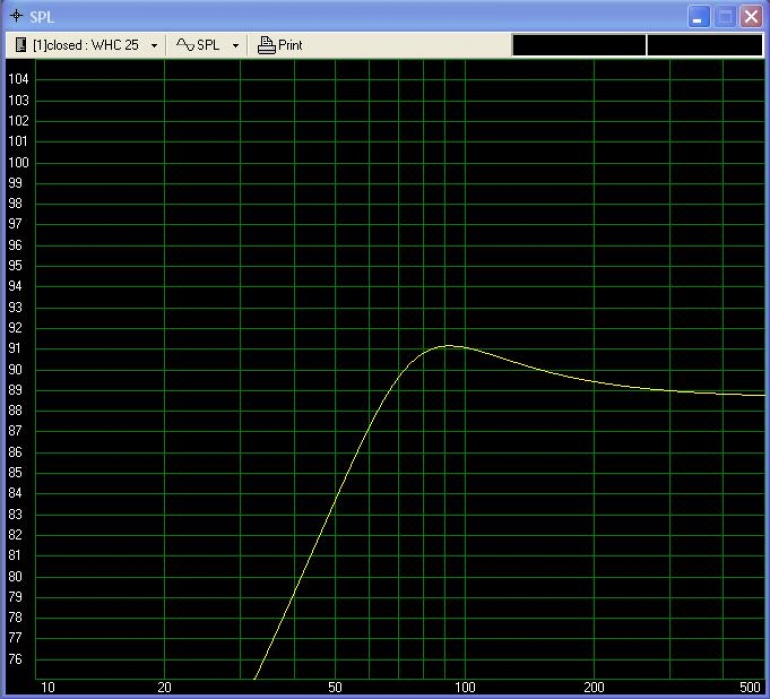Select the [1]closed : WHC 25 project label
This screenshot has height=699, width=770.
coord(85,45)
